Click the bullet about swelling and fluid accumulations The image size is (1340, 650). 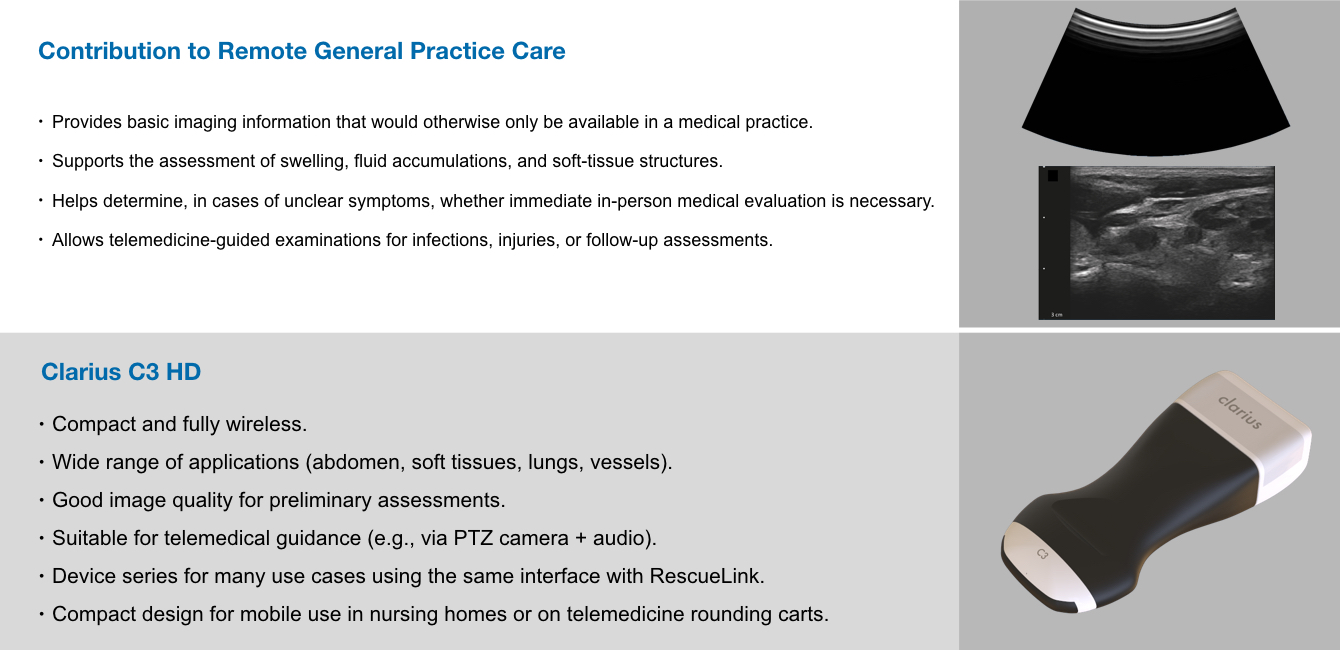[x=387, y=161]
